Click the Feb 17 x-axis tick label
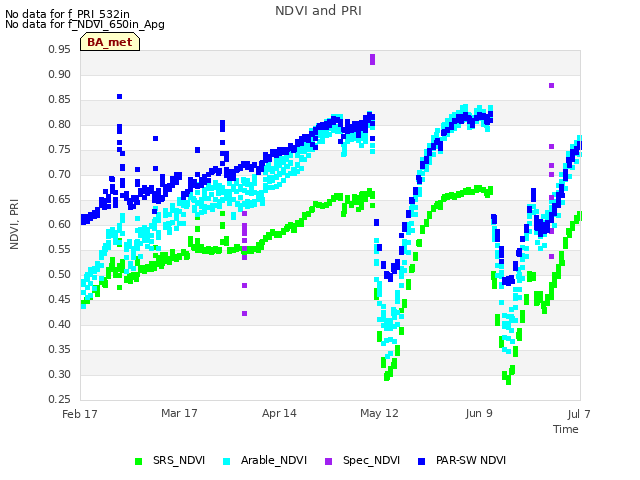Viewport: 640px width, 480px height. [80, 414]
